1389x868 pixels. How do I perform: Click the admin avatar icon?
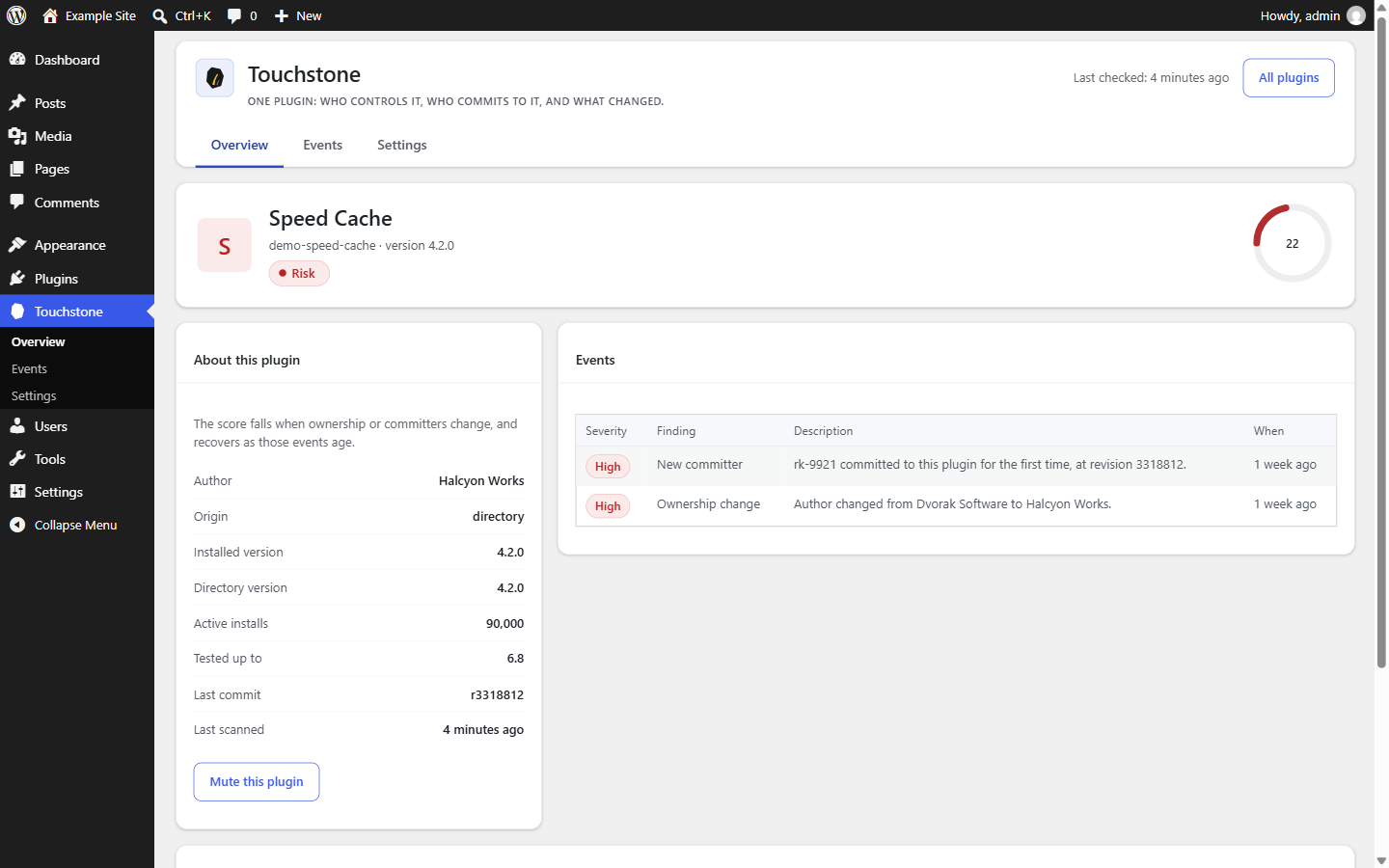(1356, 15)
